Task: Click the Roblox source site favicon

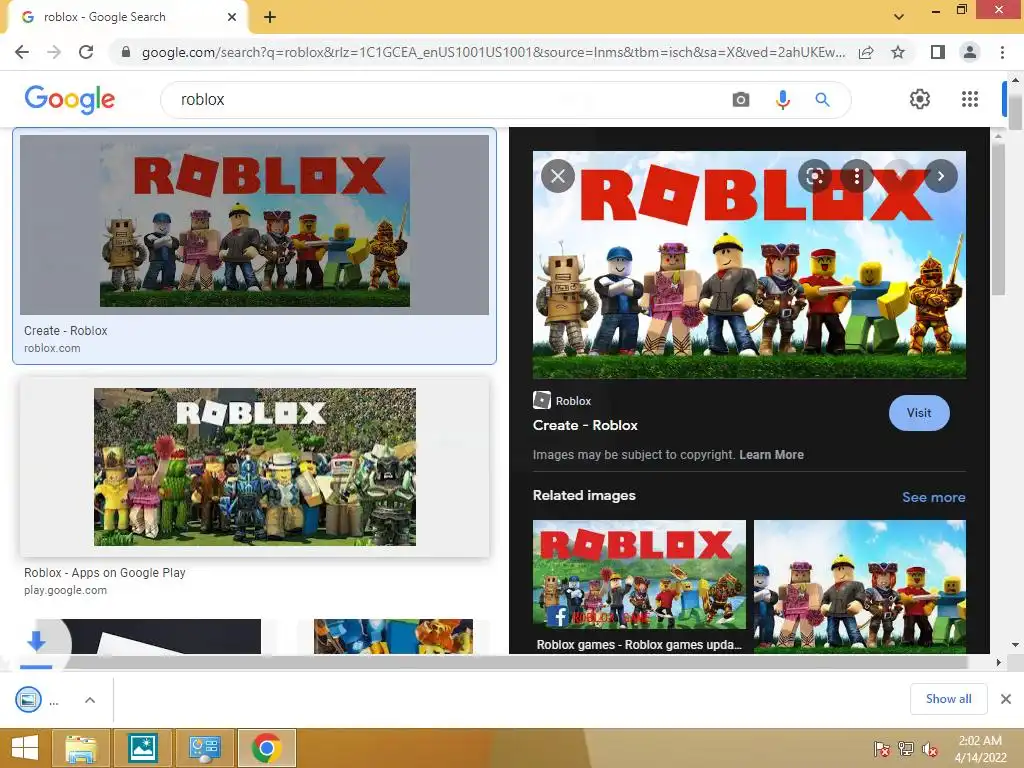Action: tap(541, 400)
